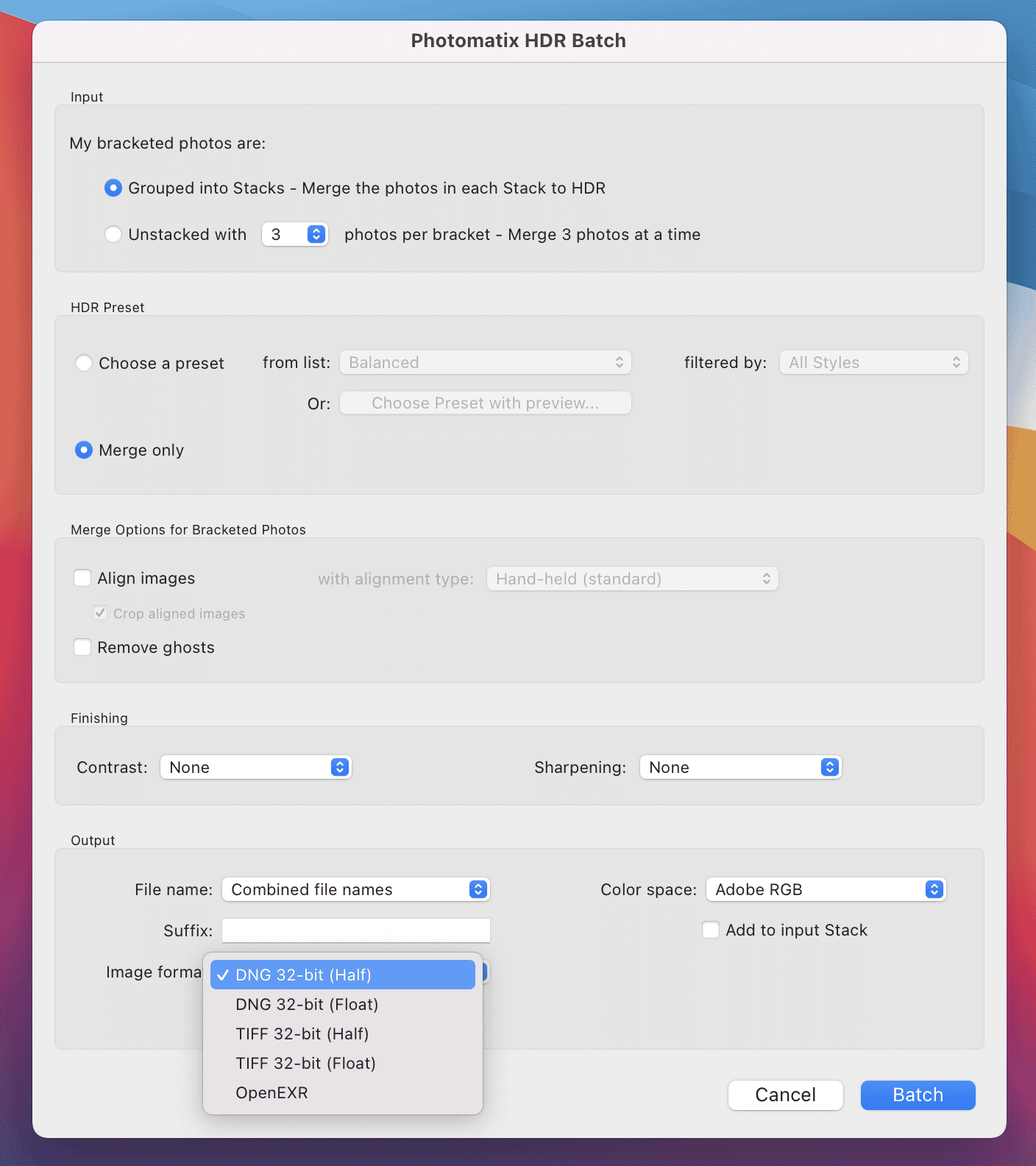Viewport: 1036px width, 1166px height.
Task: Select Grouped into Stacks radio option
Action: 113,188
